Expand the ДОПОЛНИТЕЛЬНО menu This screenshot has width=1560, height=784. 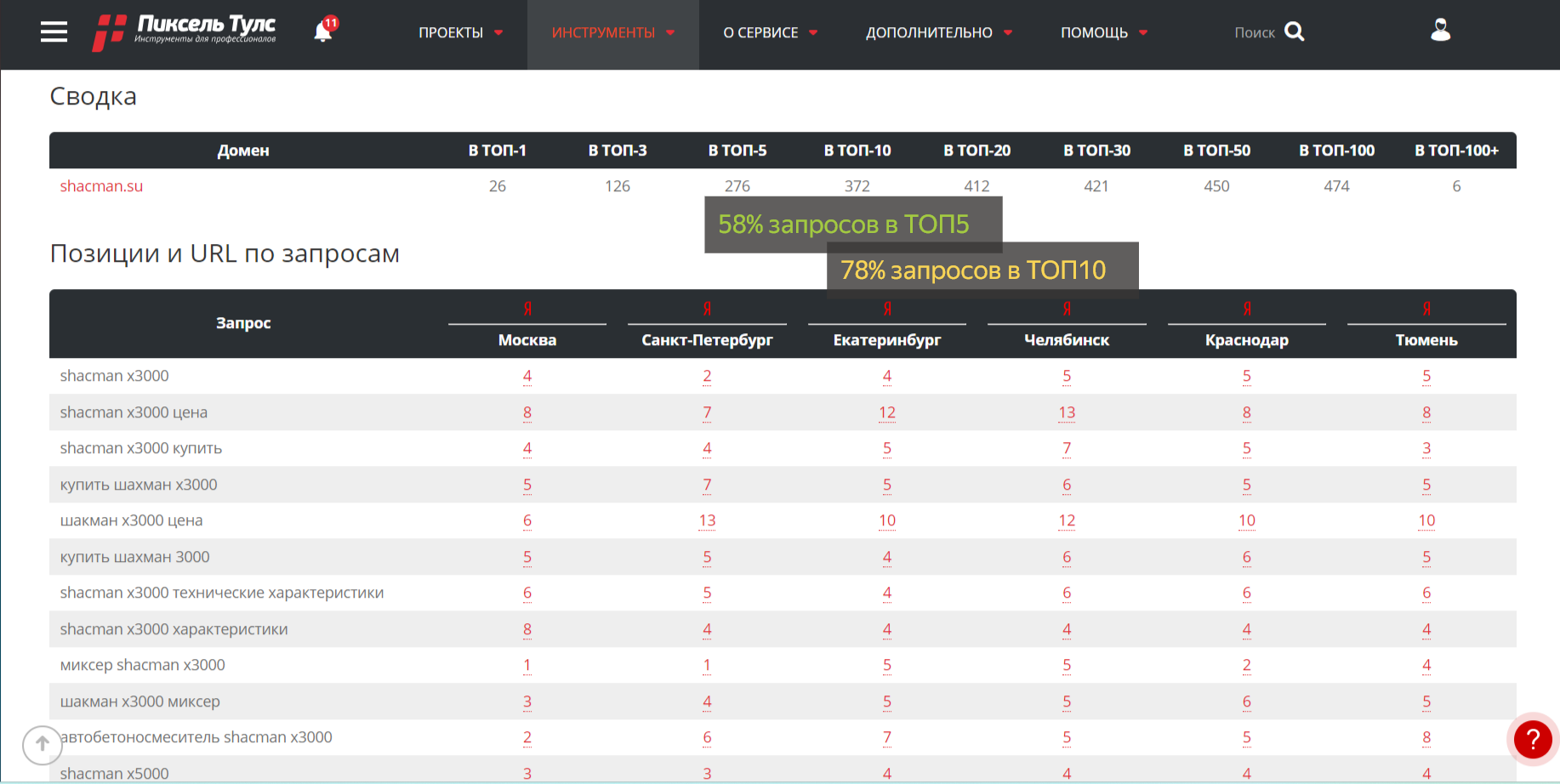(939, 32)
